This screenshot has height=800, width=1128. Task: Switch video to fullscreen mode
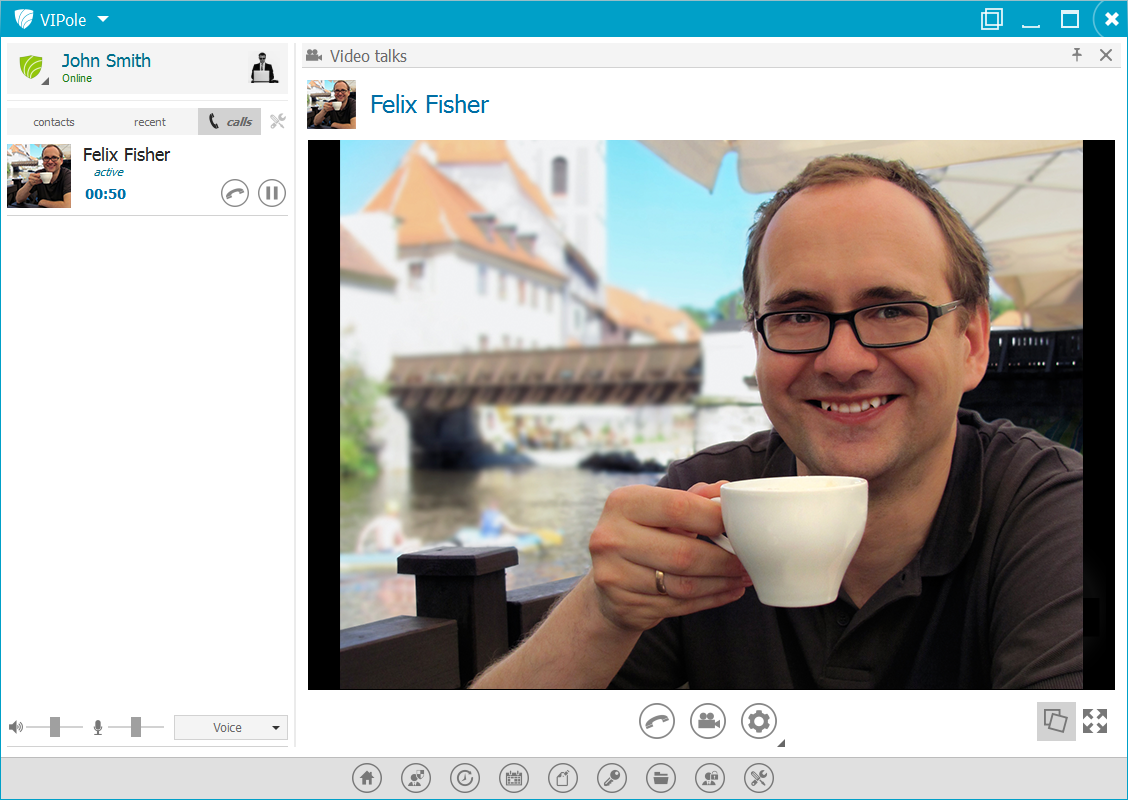[1095, 721]
